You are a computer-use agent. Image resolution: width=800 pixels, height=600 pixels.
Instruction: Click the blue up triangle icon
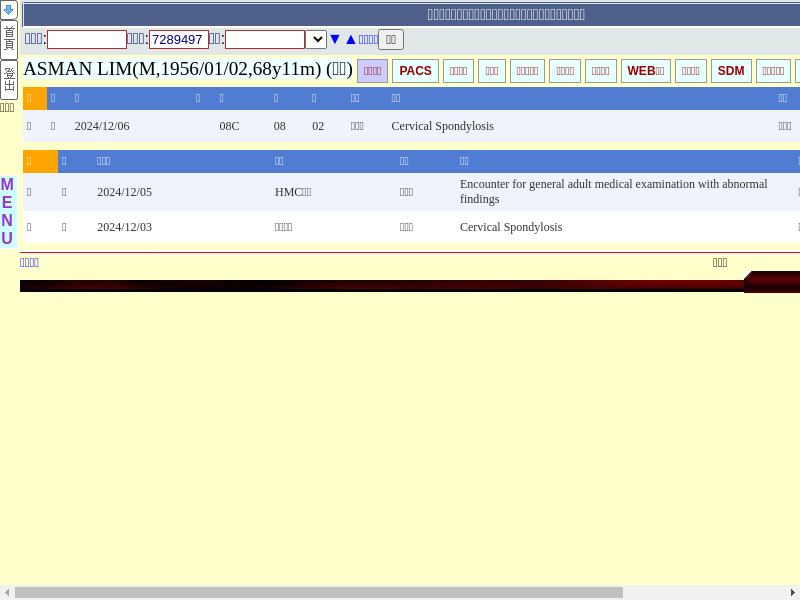click(351, 39)
